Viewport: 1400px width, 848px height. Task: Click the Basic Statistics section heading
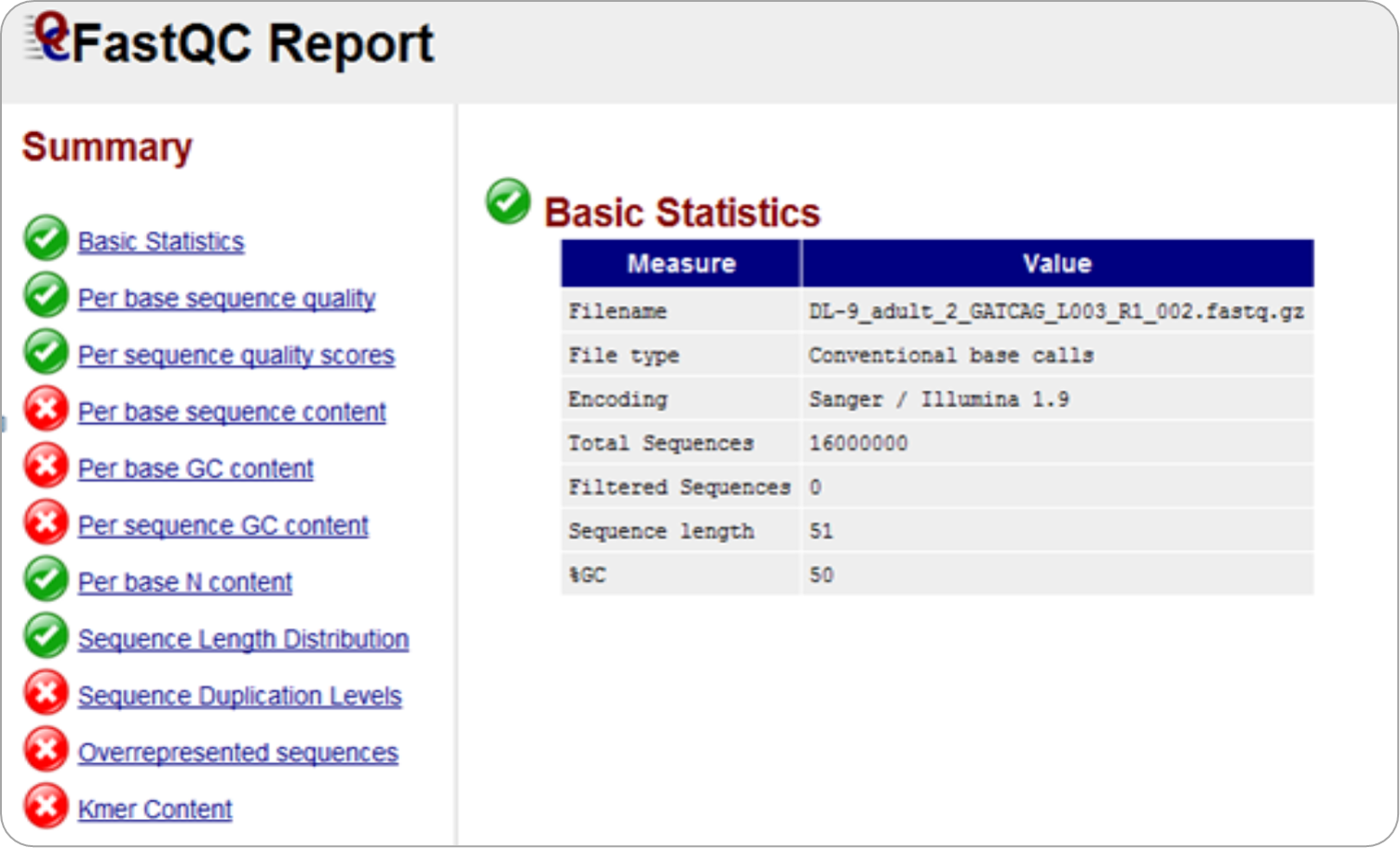pos(682,212)
